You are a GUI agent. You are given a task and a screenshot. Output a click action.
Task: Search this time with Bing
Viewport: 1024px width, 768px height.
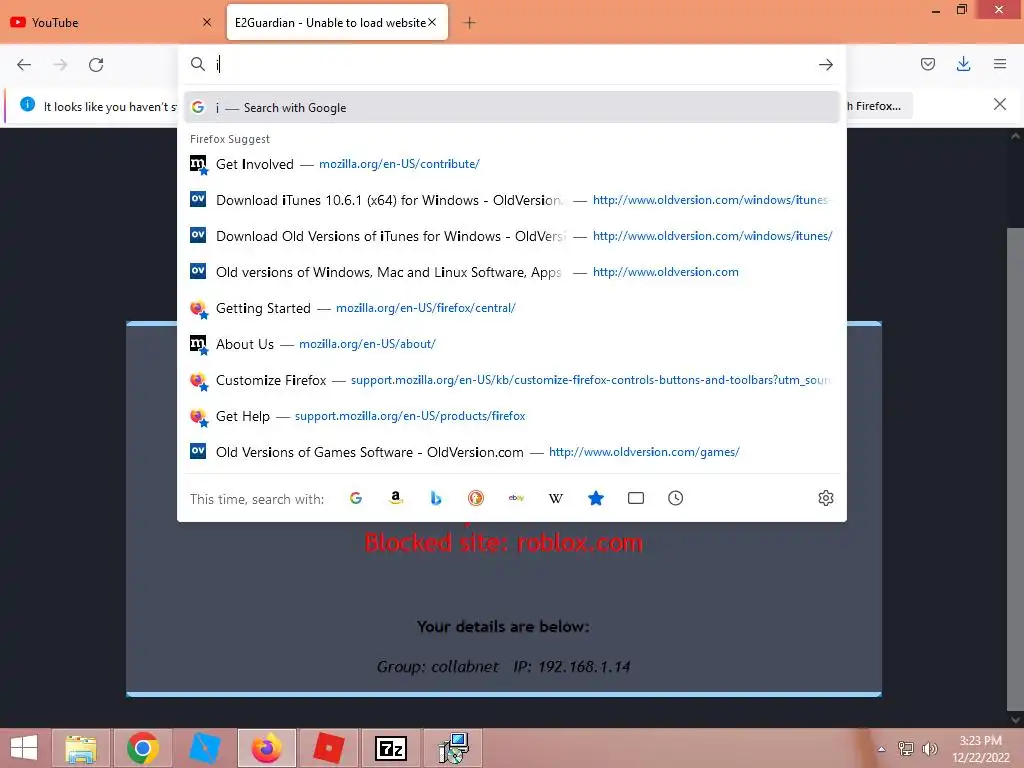[x=436, y=498]
